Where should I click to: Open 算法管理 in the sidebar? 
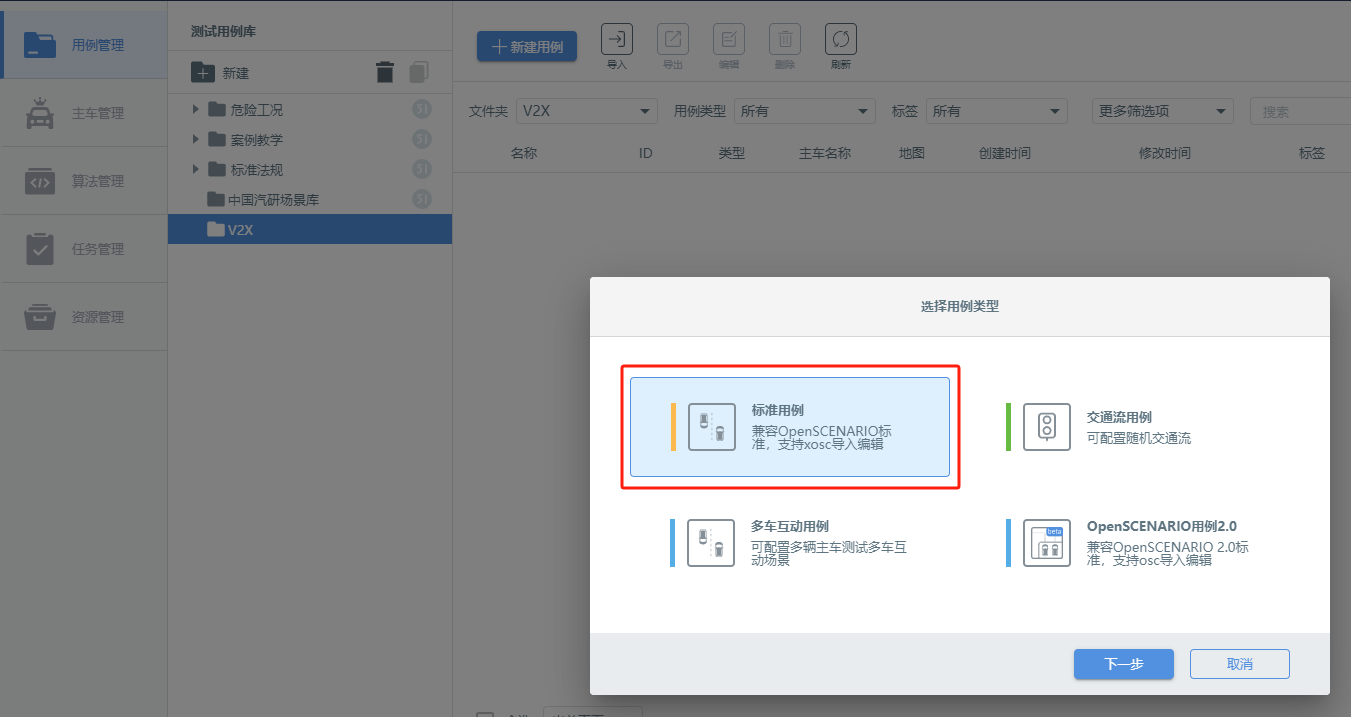(x=84, y=181)
